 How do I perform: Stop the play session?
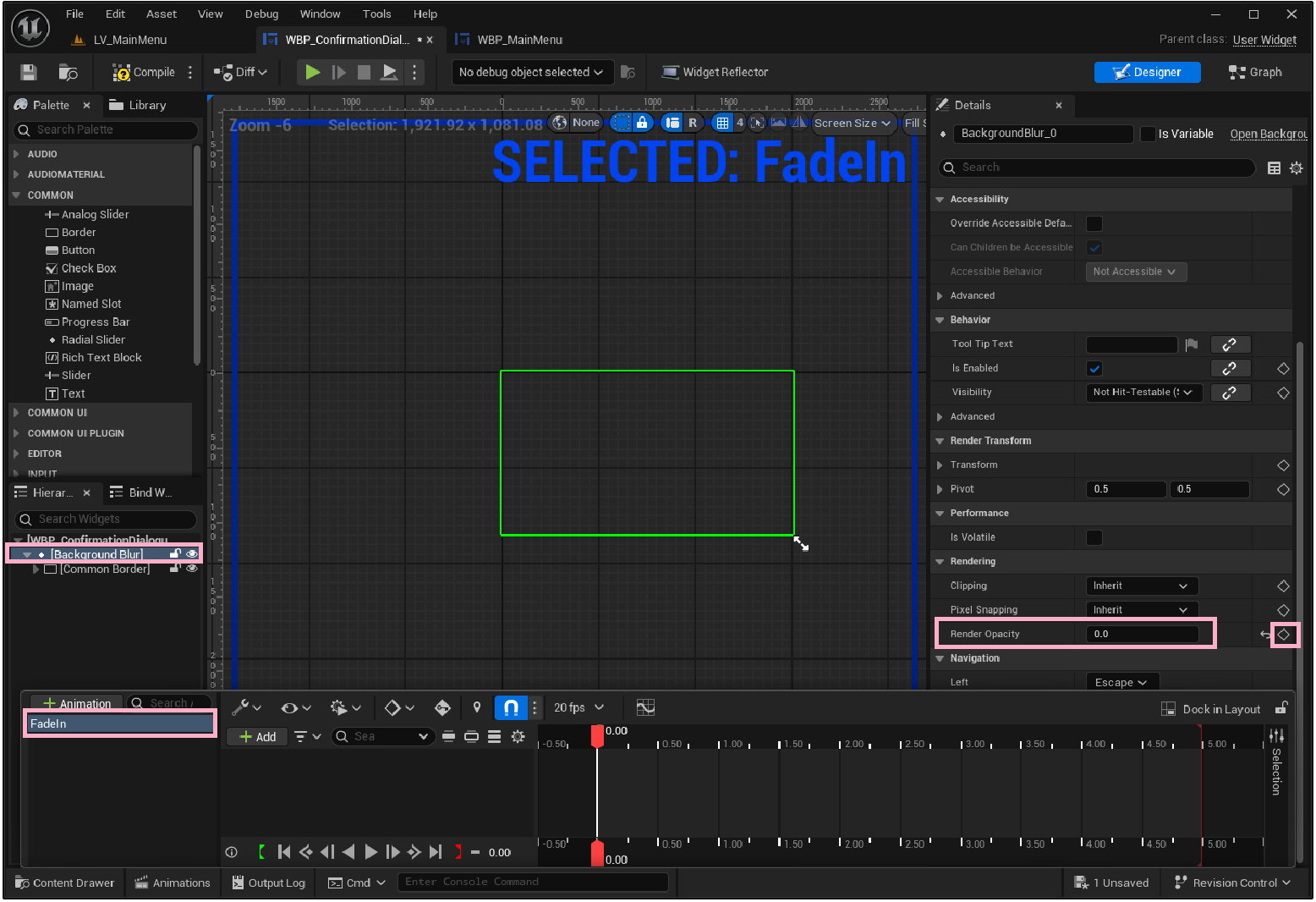pyautogui.click(x=364, y=73)
